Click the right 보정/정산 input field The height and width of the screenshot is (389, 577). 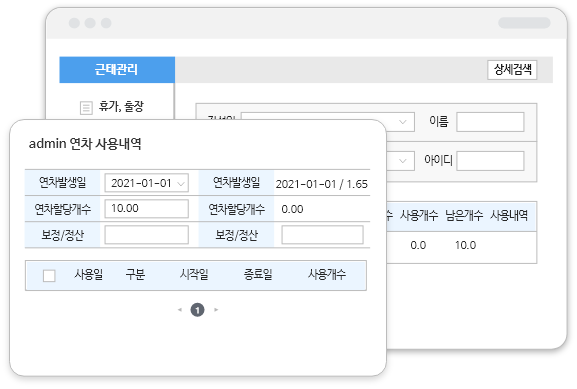coord(322,235)
